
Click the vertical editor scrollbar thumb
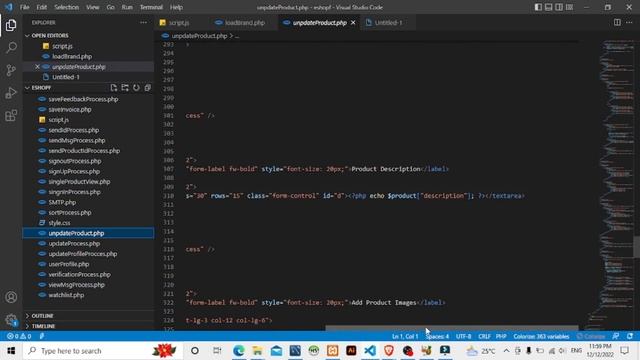click(637, 247)
